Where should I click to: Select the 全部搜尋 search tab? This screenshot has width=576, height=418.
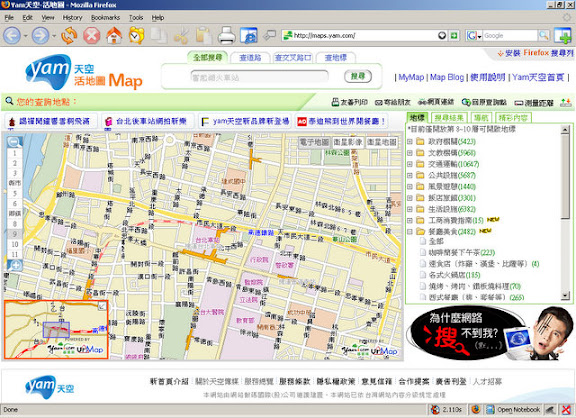tap(208, 57)
